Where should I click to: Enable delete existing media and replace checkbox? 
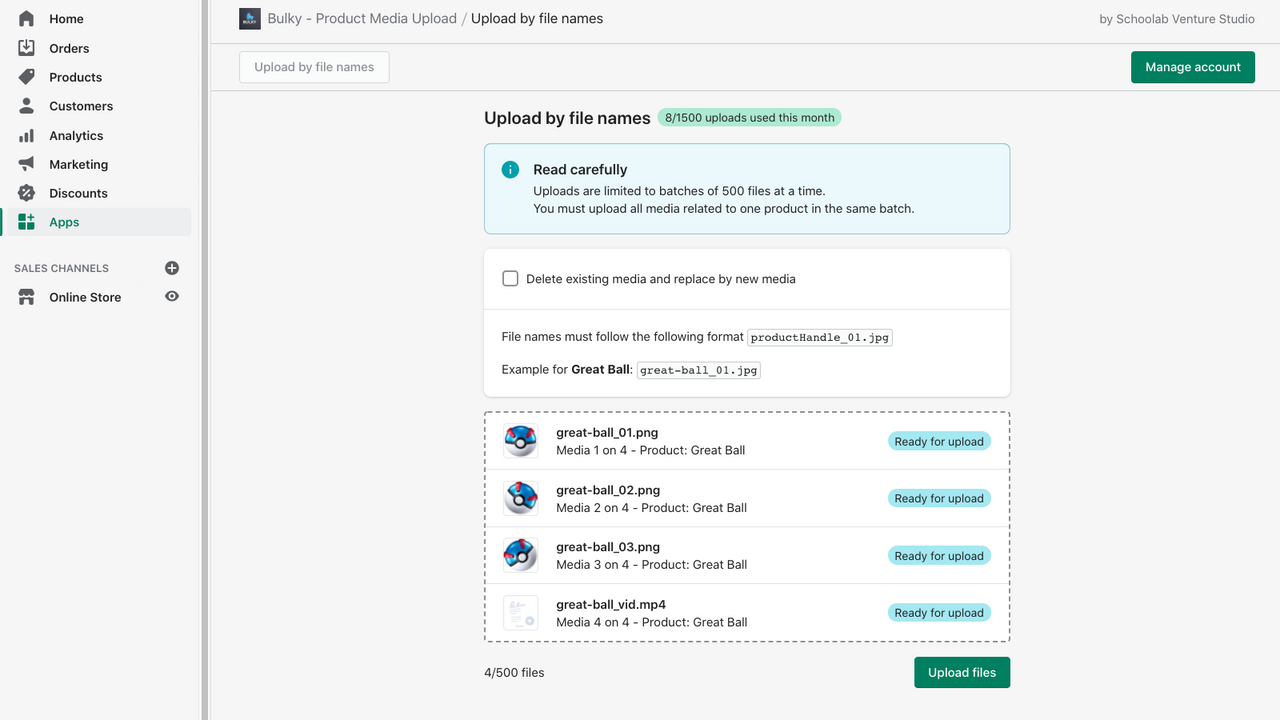coord(510,278)
